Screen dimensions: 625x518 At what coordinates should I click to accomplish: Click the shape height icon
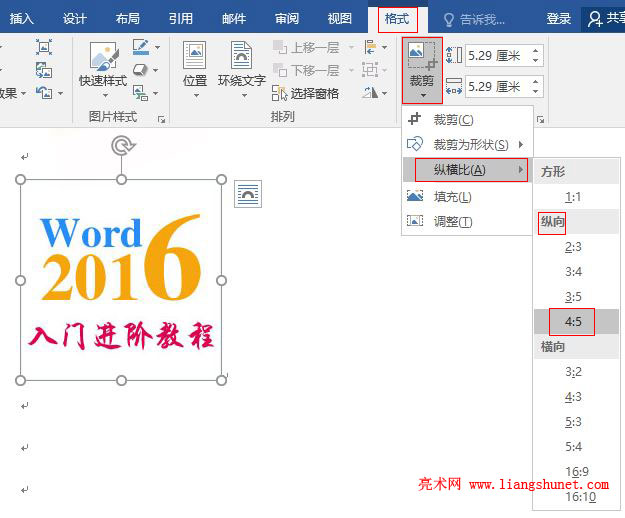point(454,55)
